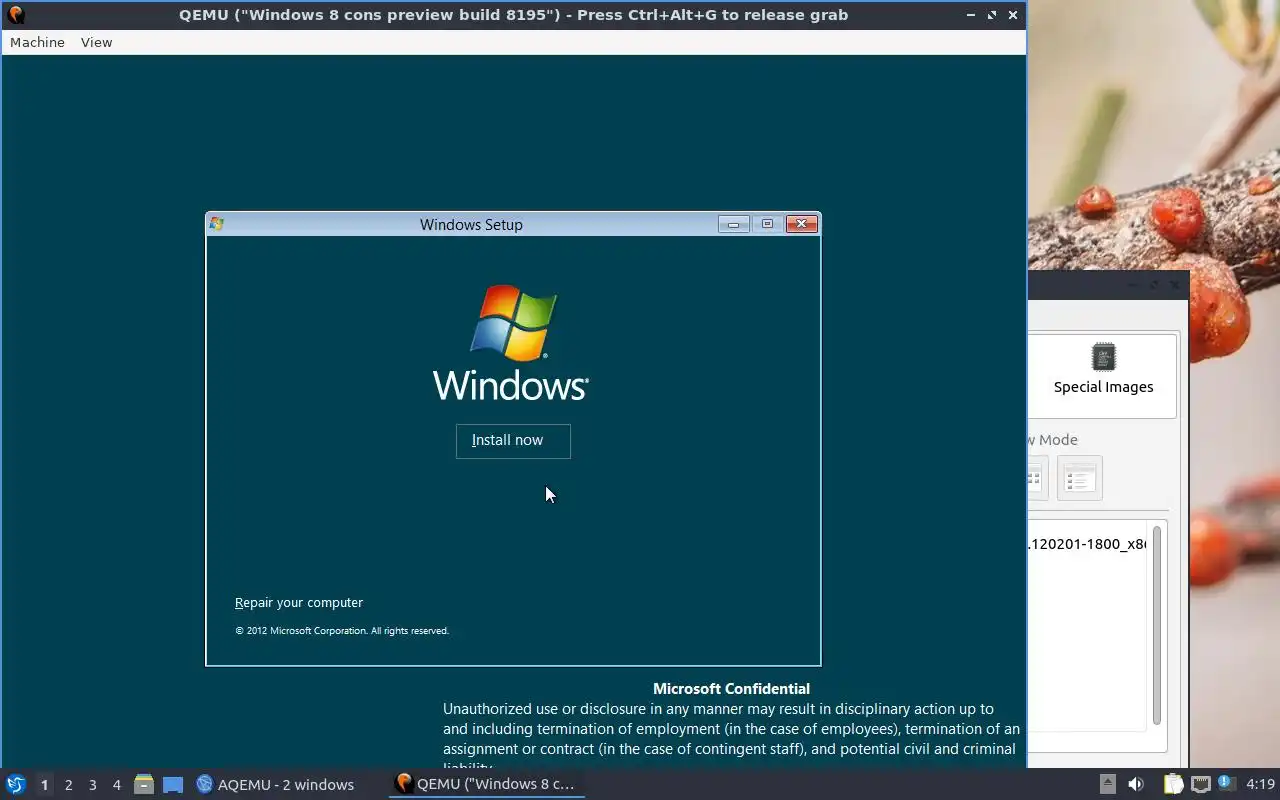Switch to workspace 2
The height and width of the screenshot is (800, 1280).
68,785
